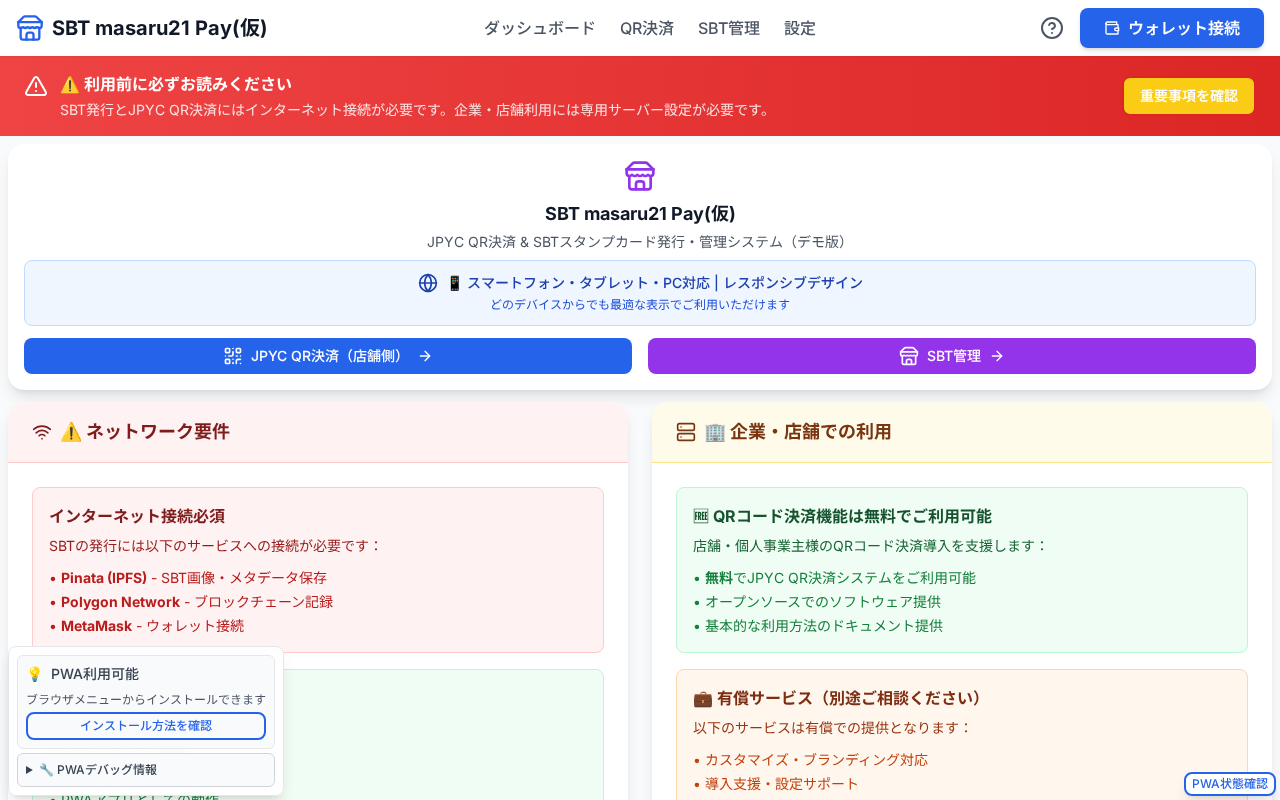Open 設定 from the top navigation
1280x800 pixels.
(x=800, y=28)
